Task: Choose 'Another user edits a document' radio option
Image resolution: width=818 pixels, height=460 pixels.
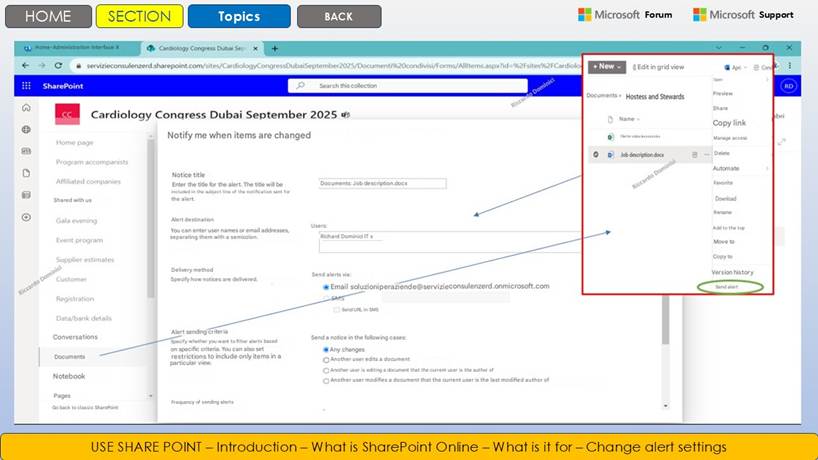Action: [326, 360]
